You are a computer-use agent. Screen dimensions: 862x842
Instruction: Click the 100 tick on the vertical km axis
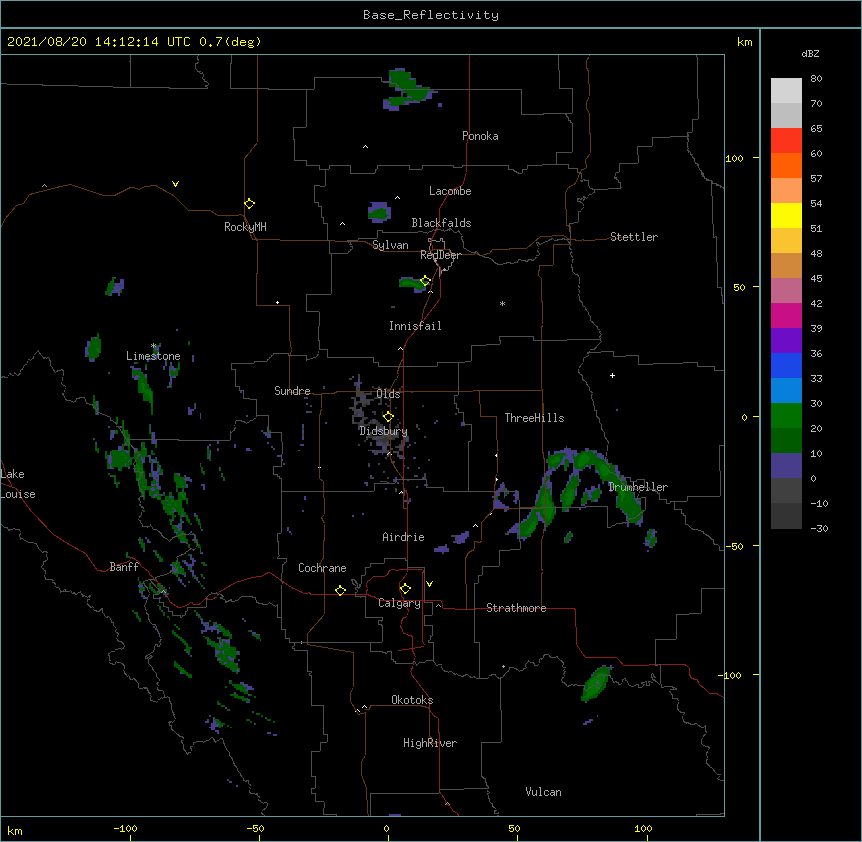[x=734, y=158]
